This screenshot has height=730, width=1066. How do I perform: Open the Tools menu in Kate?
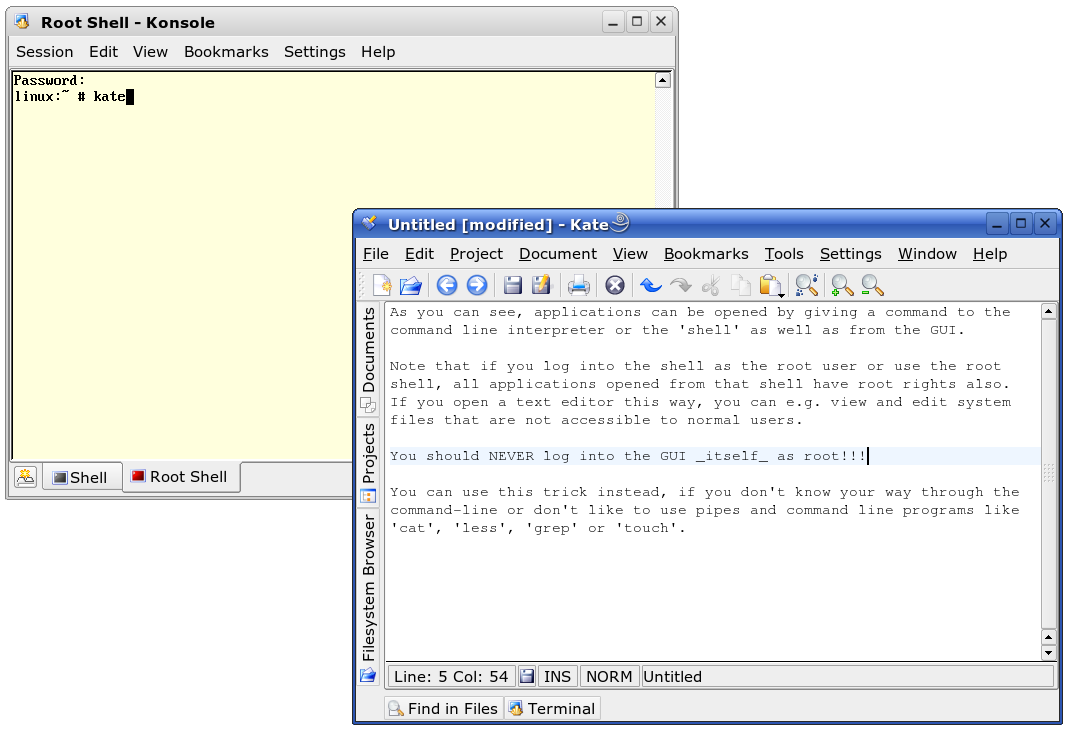click(x=784, y=254)
